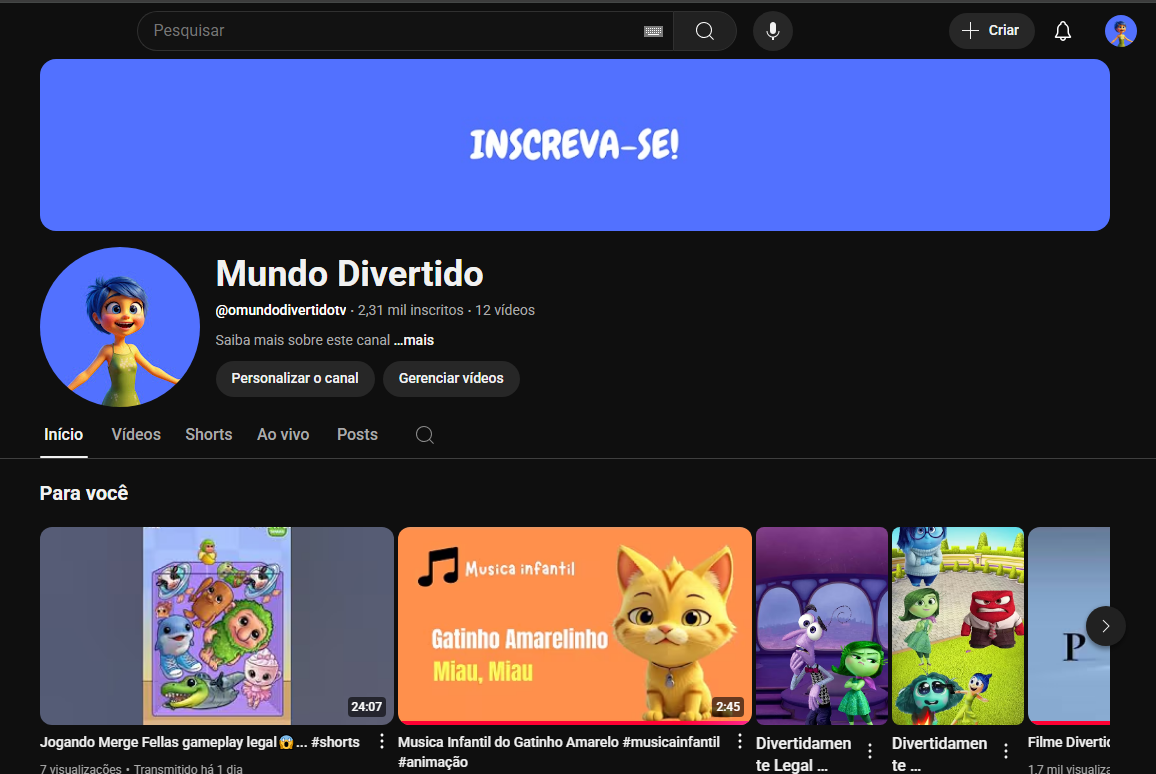Viewport: 1156px width, 774px height.
Task: Click the 12 vídeos count
Action: click(x=505, y=310)
